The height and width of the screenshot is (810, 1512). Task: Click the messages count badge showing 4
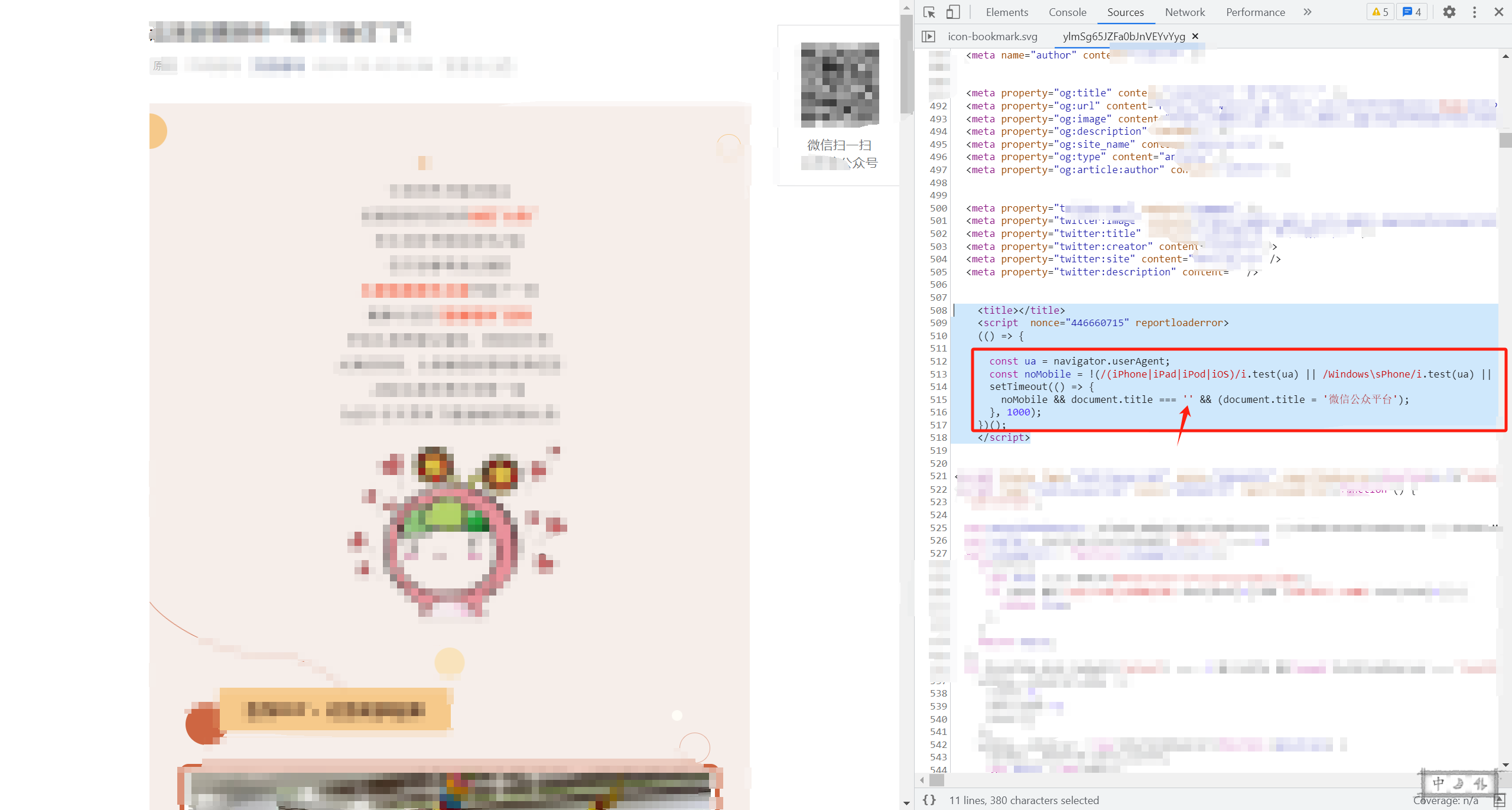1412,12
